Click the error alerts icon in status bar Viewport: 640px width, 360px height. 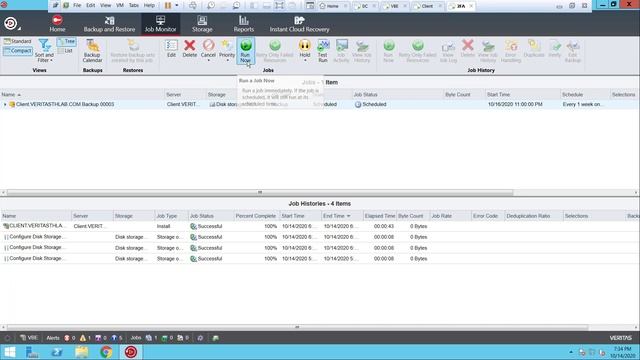coord(67,338)
